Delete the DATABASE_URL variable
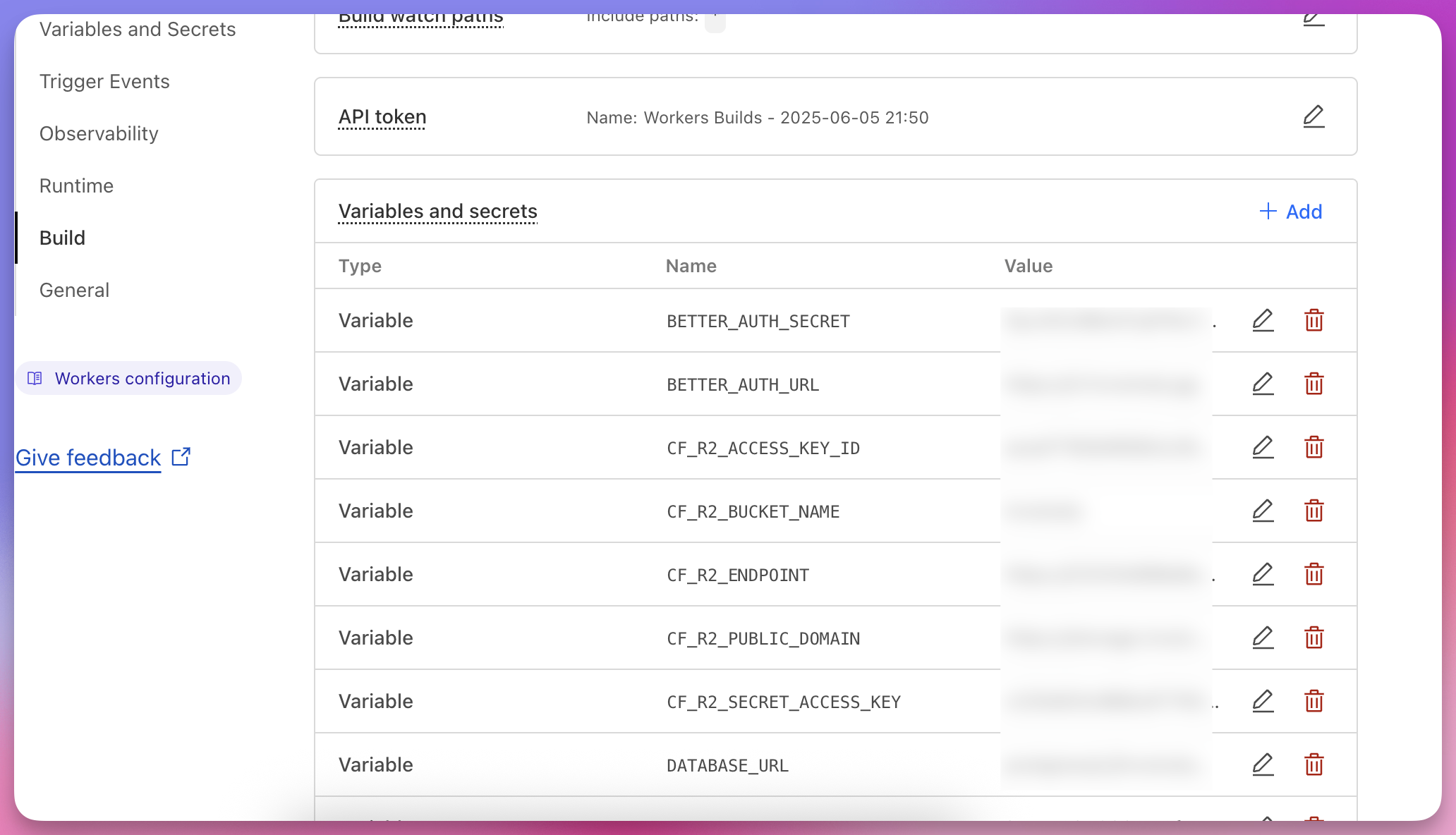 pyautogui.click(x=1314, y=764)
